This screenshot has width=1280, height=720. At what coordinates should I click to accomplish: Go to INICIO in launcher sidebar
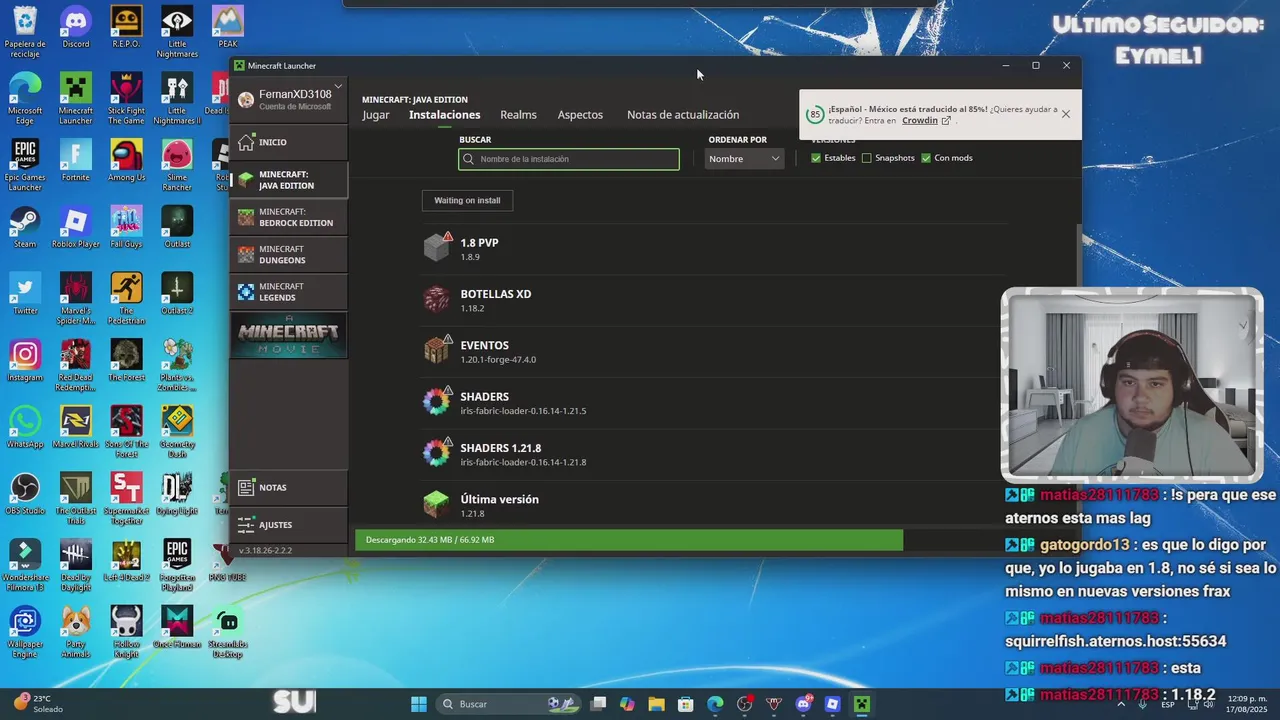(289, 142)
